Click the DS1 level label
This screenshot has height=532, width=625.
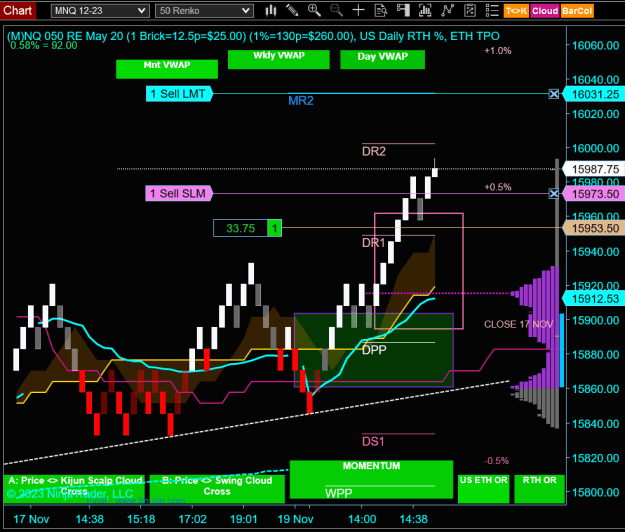tap(373, 442)
